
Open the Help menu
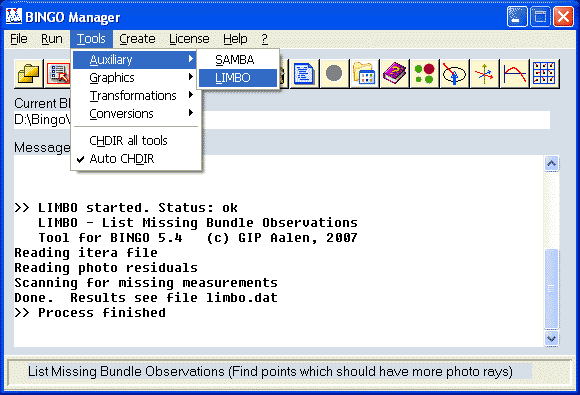point(235,39)
